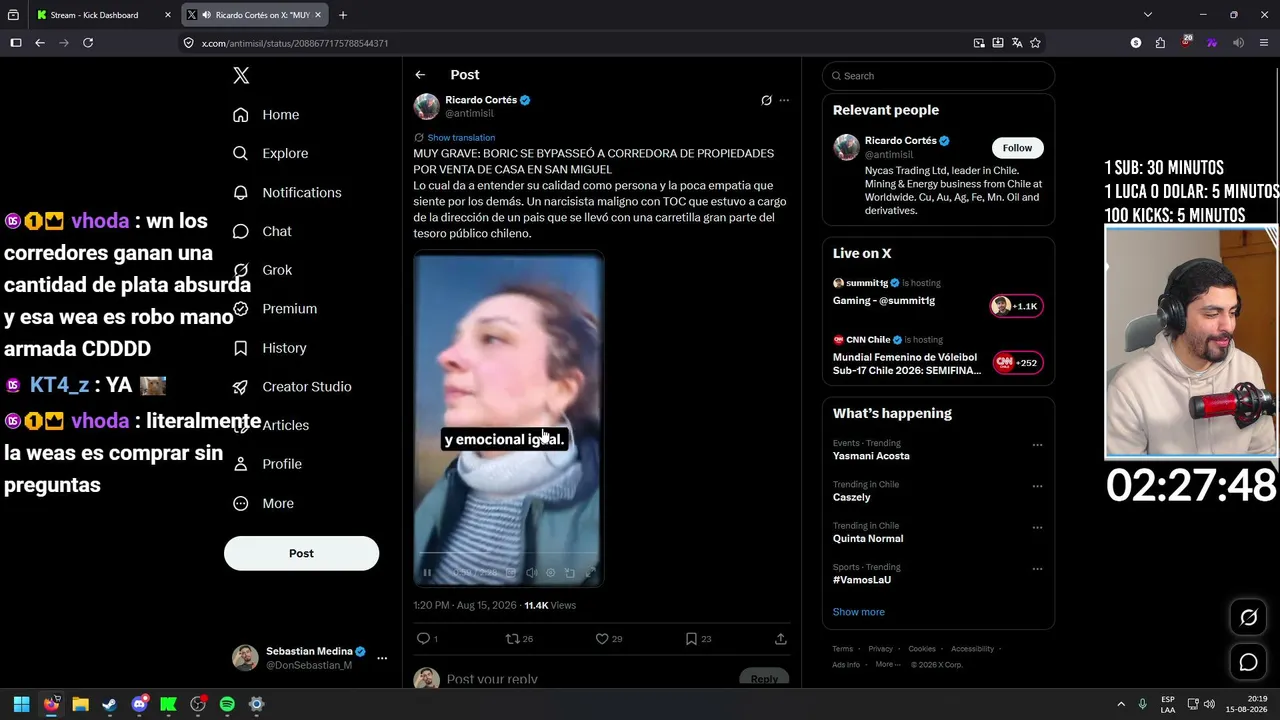The image size is (1280, 720).
Task: Open more options for #VamosLaU trend
Action: click(1037, 569)
